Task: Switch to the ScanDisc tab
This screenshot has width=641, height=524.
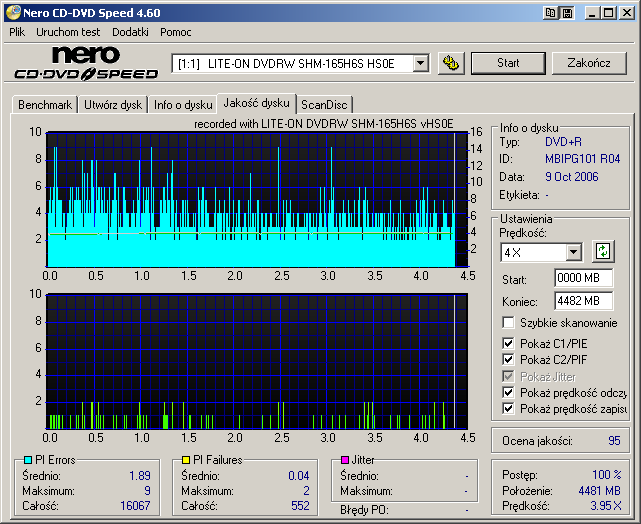Action: 324,105
